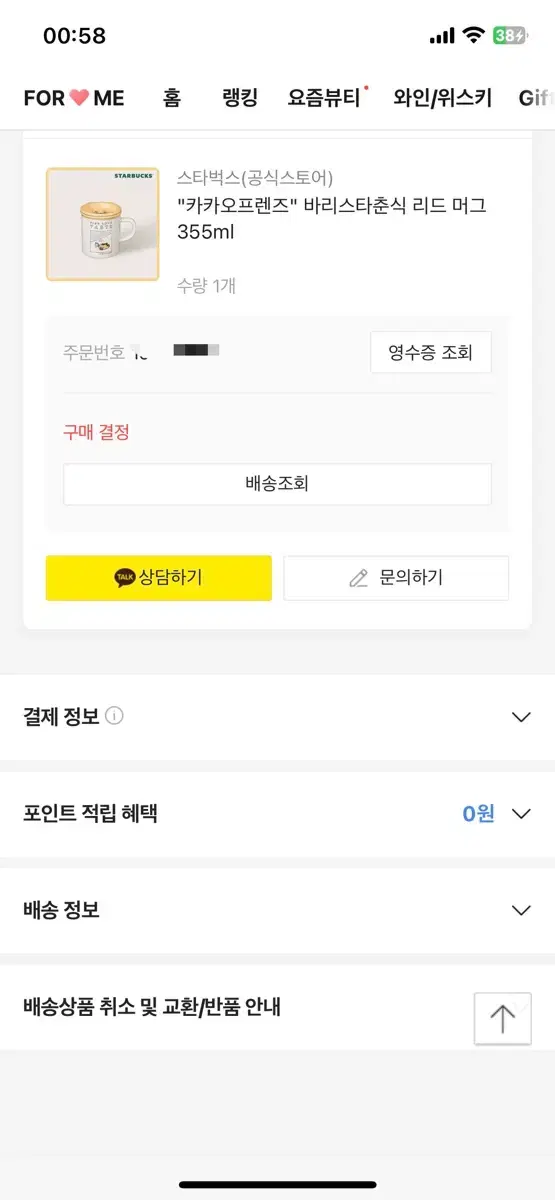The height and width of the screenshot is (1200, 555).
Task: Tap the pencil icon beside 문의하기
Action: pyautogui.click(x=359, y=578)
